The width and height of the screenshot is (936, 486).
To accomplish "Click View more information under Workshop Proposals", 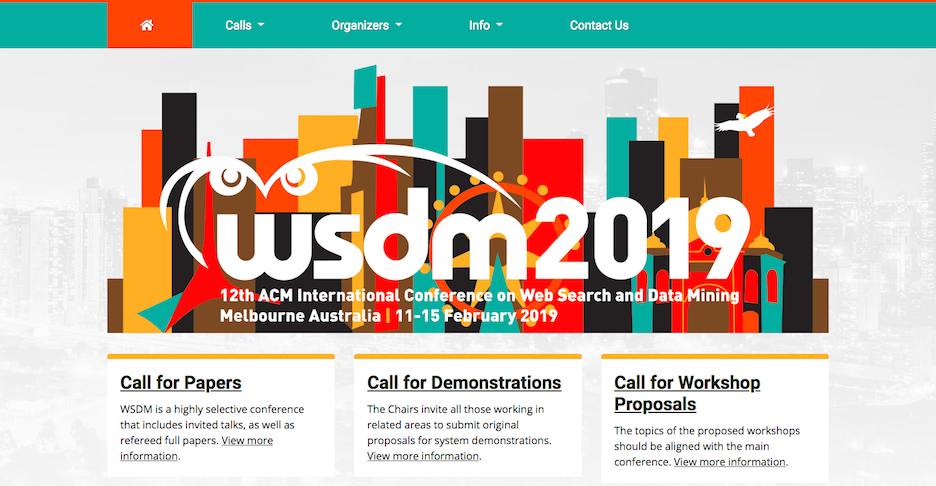I will 729,462.
